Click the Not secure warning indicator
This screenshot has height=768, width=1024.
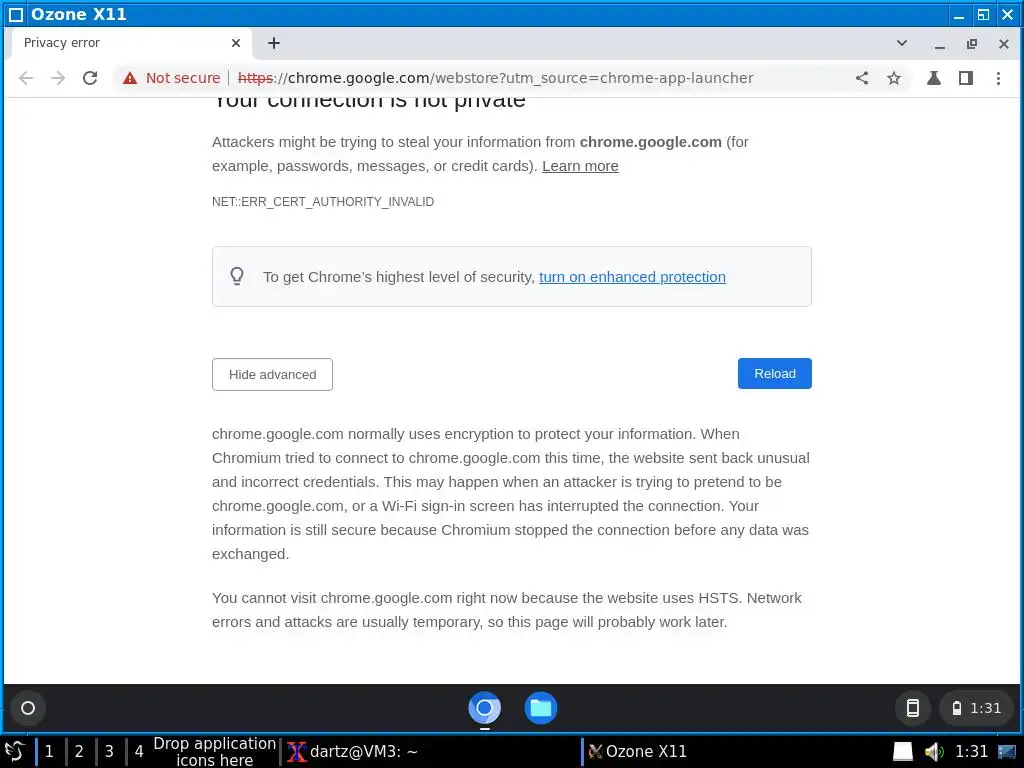click(x=172, y=78)
